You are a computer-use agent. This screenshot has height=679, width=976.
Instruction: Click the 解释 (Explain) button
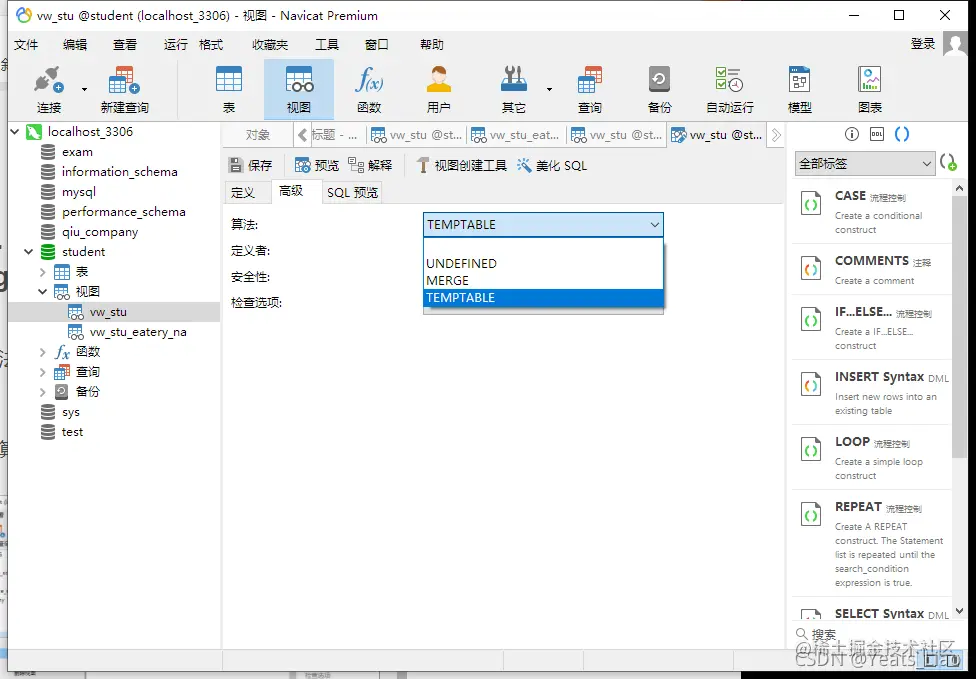pyautogui.click(x=370, y=165)
